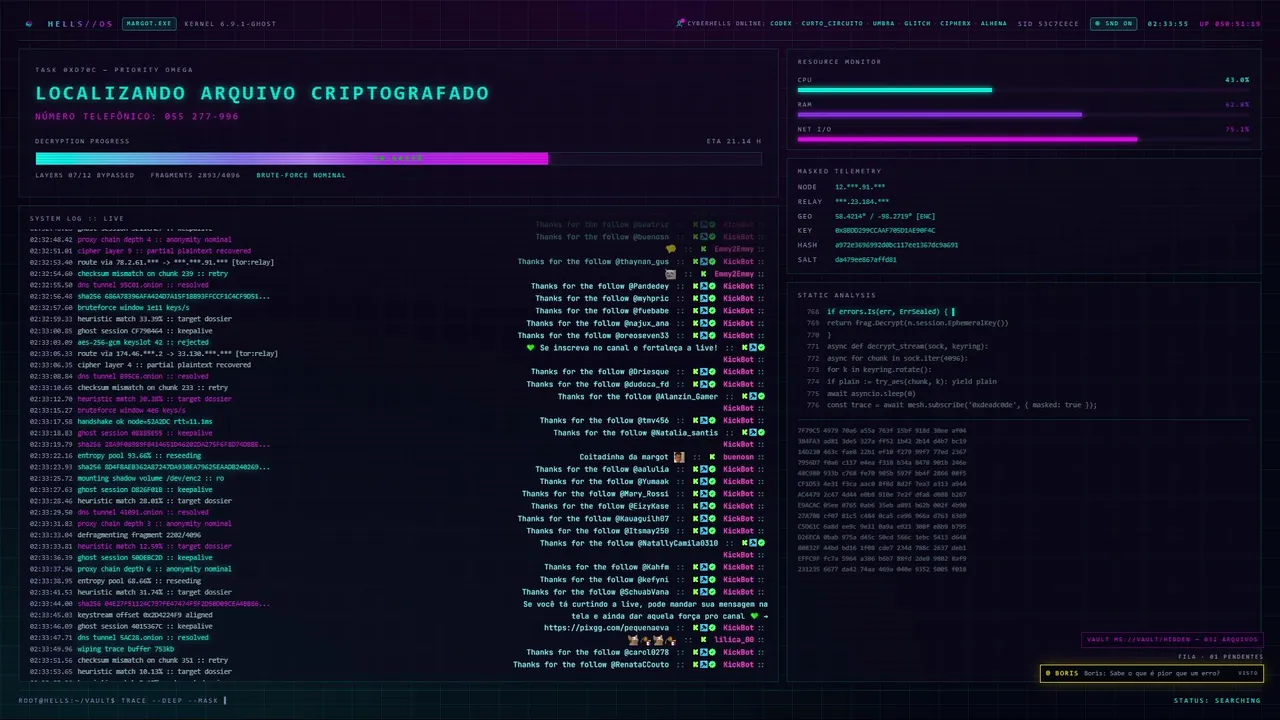Image resolution: width=1280 pixels, height=720 pixels.
Task: Click the cat emote beside Emmy2Emmy
Action: 671,274
